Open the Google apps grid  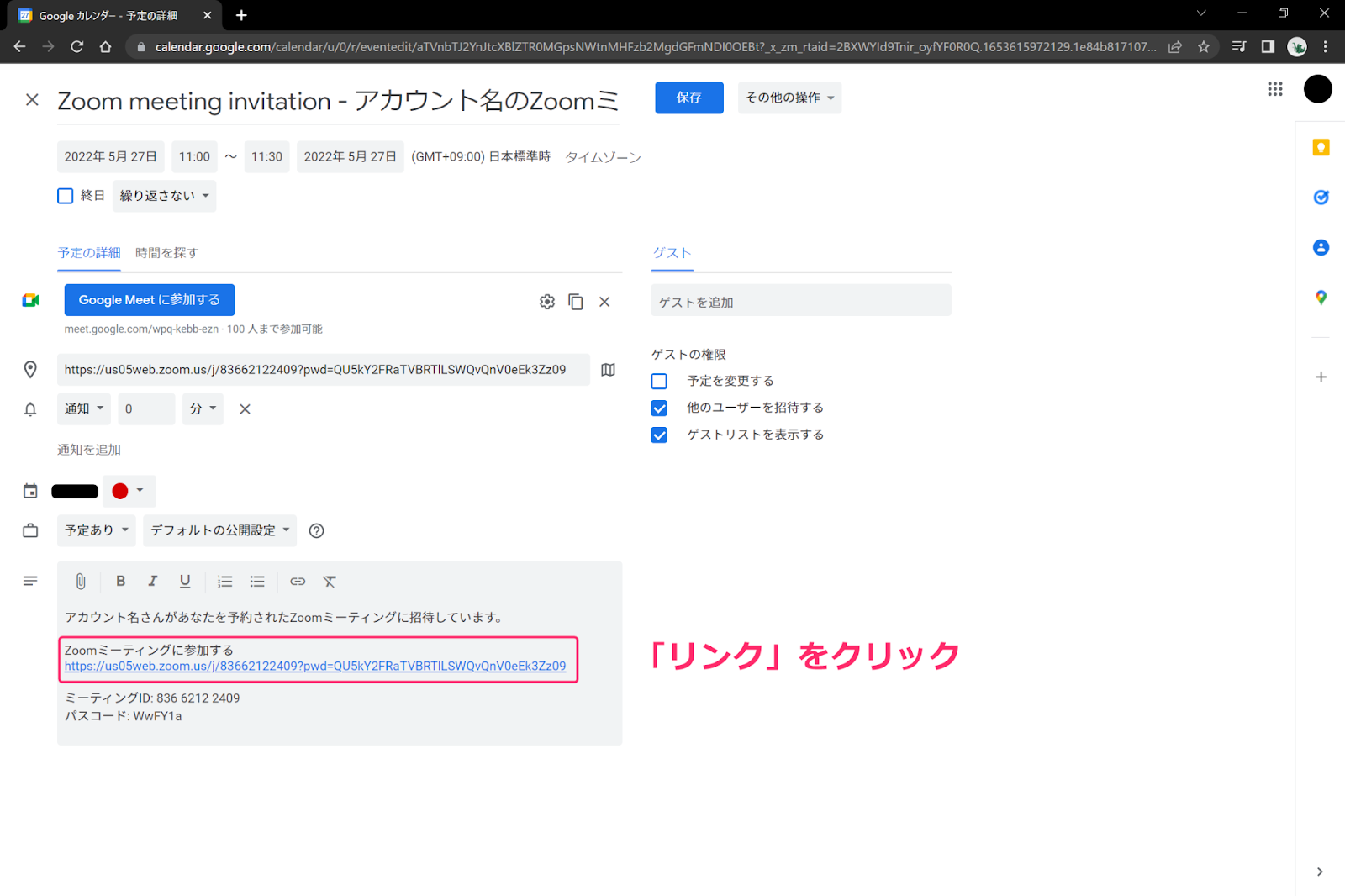tap(1275, 89)
